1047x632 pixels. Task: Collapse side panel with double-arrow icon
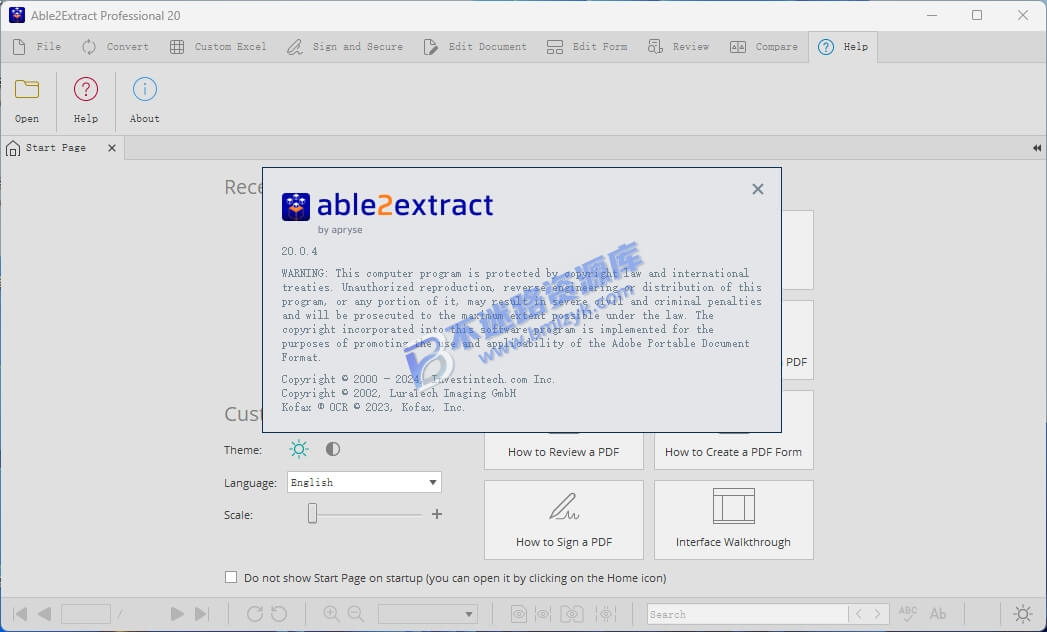(x=1036, y=148)
